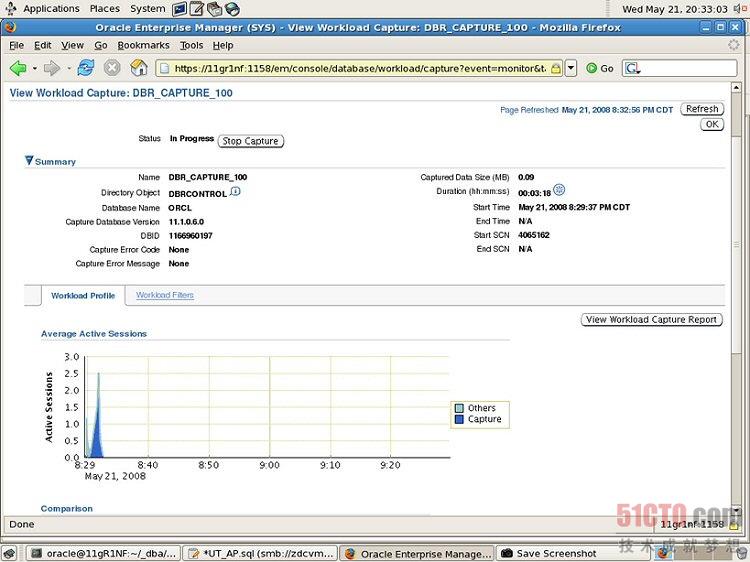
Task: Click the Capture legend color swatch
Action: (x=459, y=420)
